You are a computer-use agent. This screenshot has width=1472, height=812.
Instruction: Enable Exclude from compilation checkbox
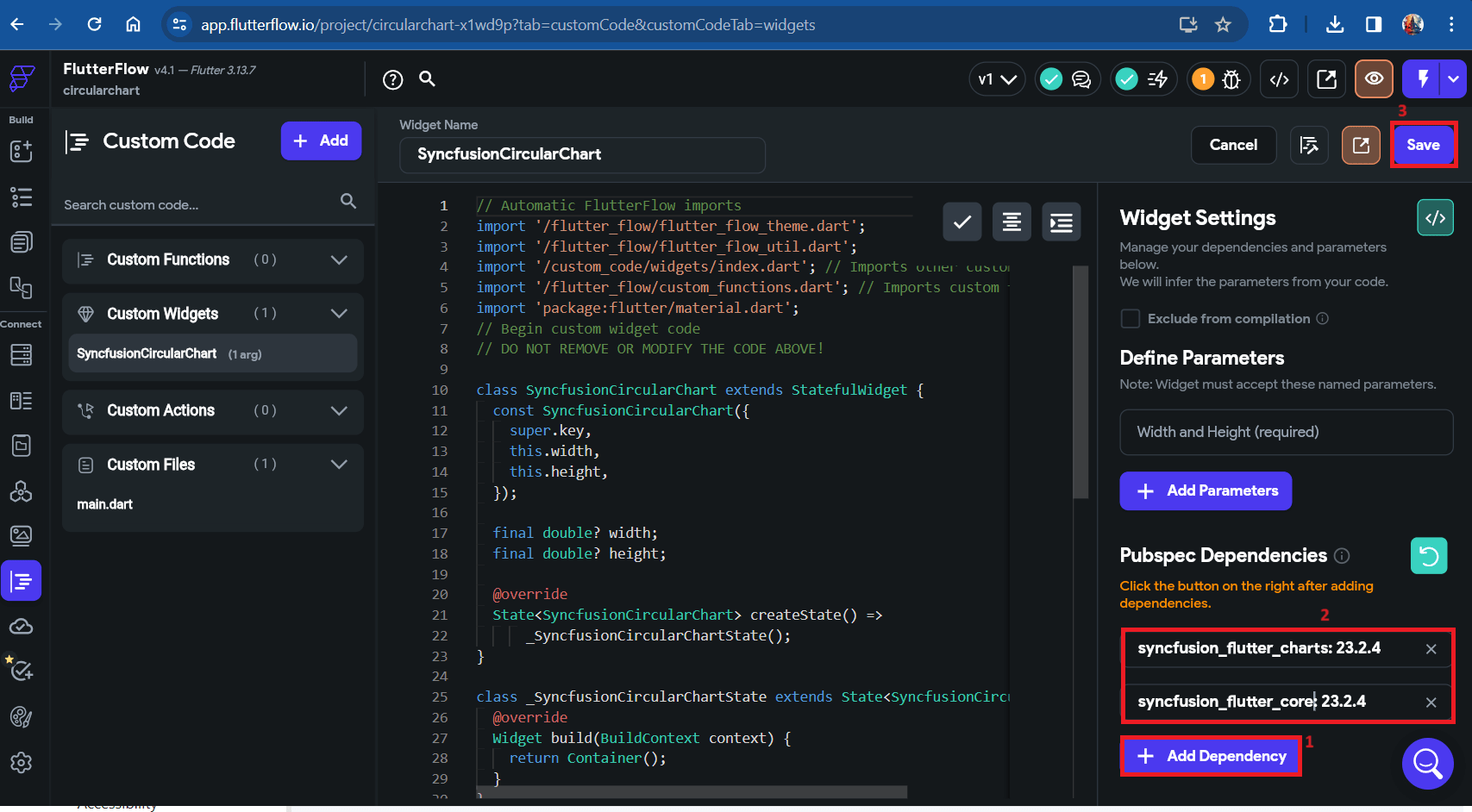coord(1130,319)
